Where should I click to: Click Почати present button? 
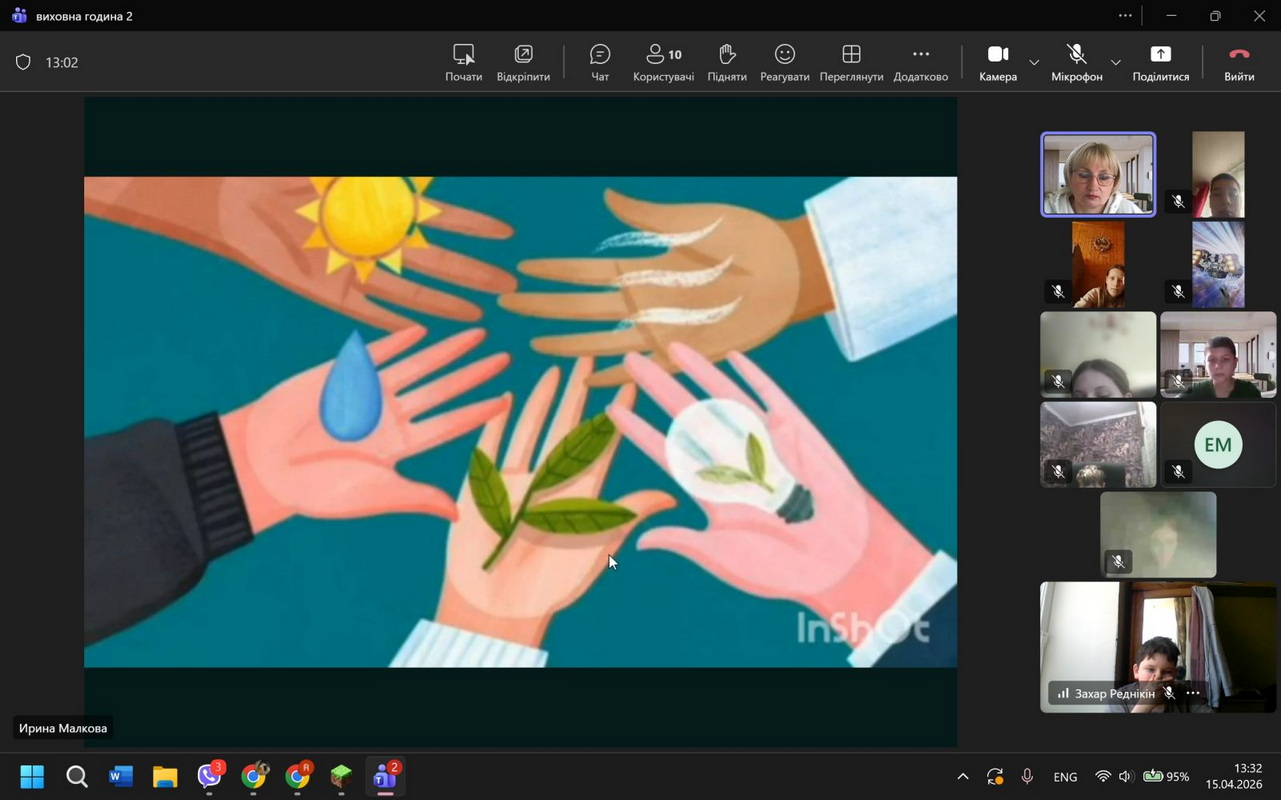[x=463, y=62]
